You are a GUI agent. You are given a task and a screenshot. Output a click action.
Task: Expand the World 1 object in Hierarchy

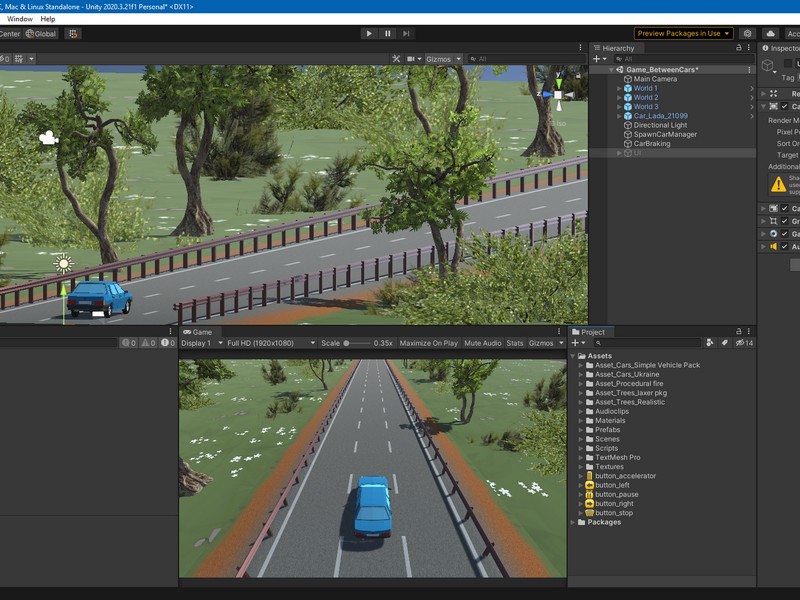pyautogui.click(x=619, y=88)
